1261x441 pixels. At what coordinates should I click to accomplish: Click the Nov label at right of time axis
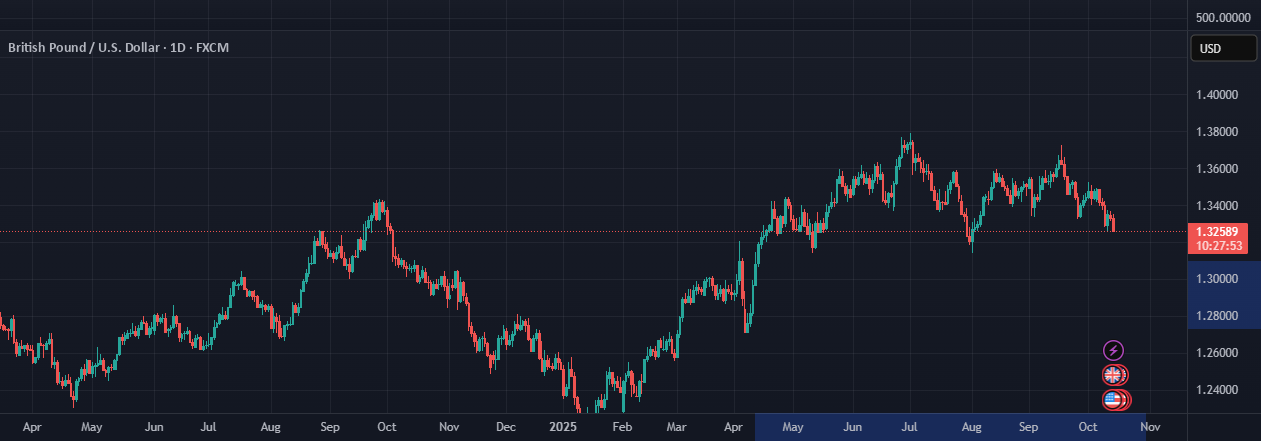(1150, 427)
